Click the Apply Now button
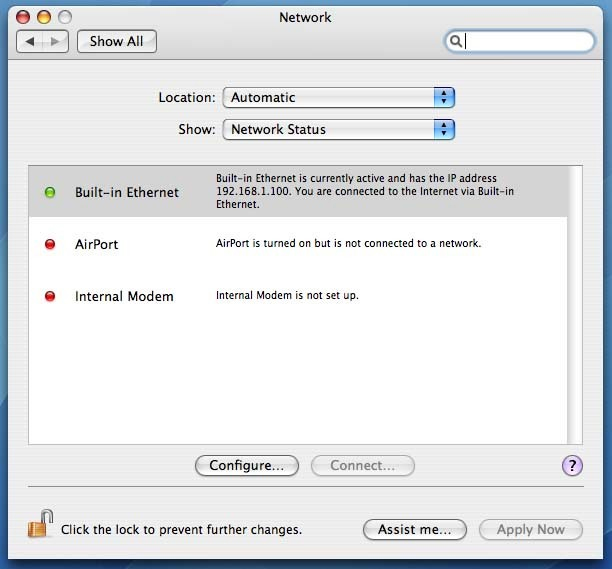 pyautogui.click(x=531, y=529)
